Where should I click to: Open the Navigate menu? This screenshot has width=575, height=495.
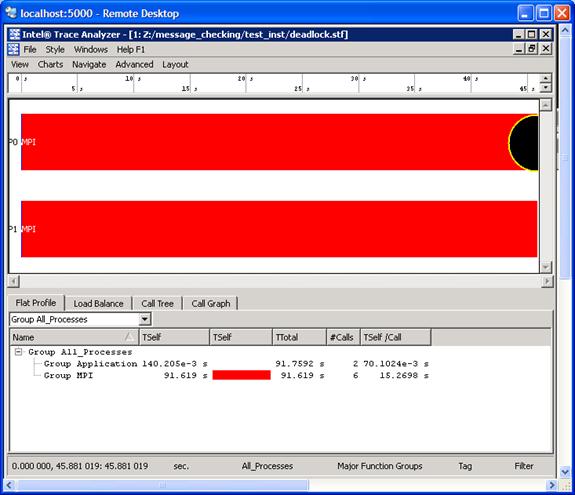point(89,65)
